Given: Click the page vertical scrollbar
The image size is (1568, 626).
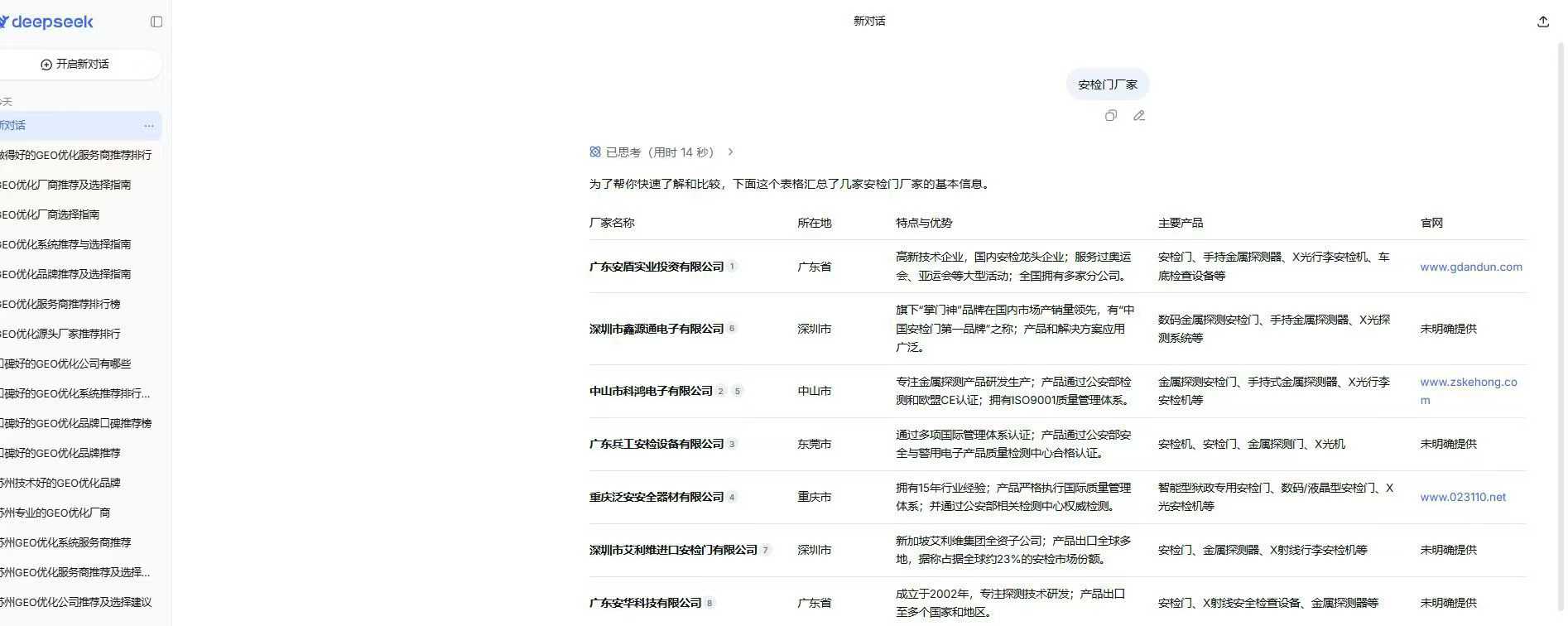Looking at the screenshot, I should (1561, 331).
